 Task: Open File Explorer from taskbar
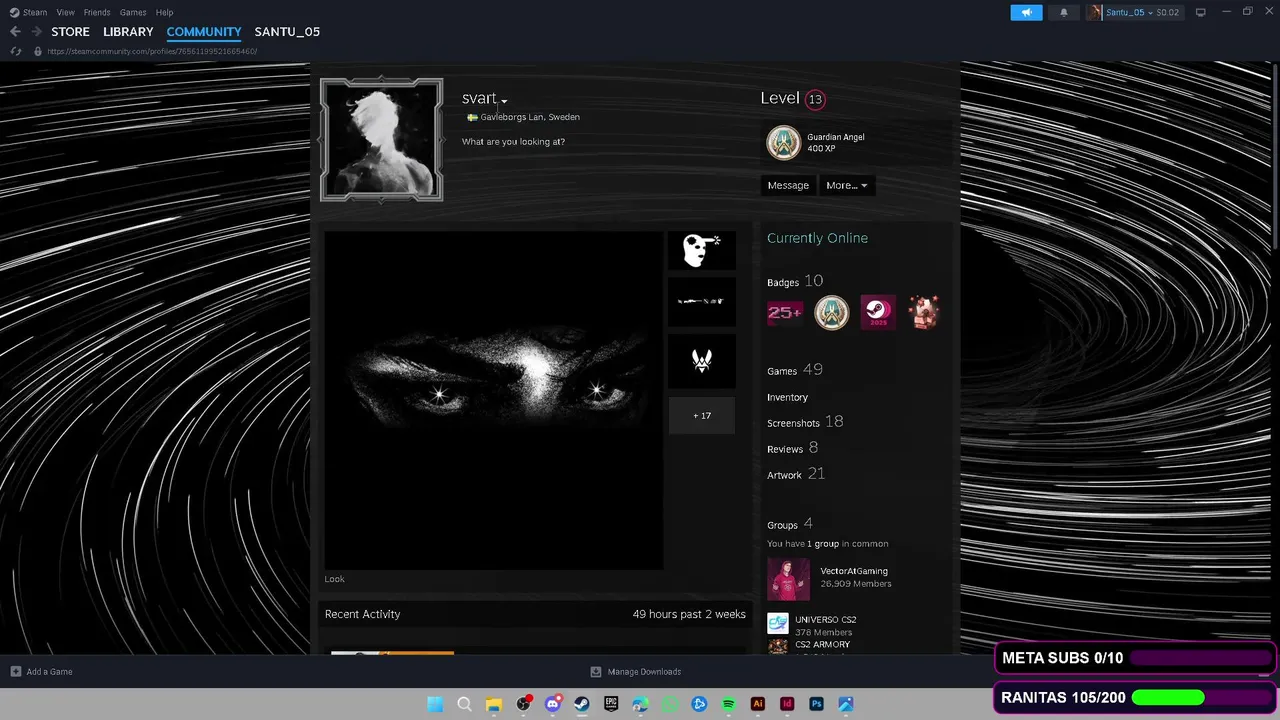(x=493, y=704)
